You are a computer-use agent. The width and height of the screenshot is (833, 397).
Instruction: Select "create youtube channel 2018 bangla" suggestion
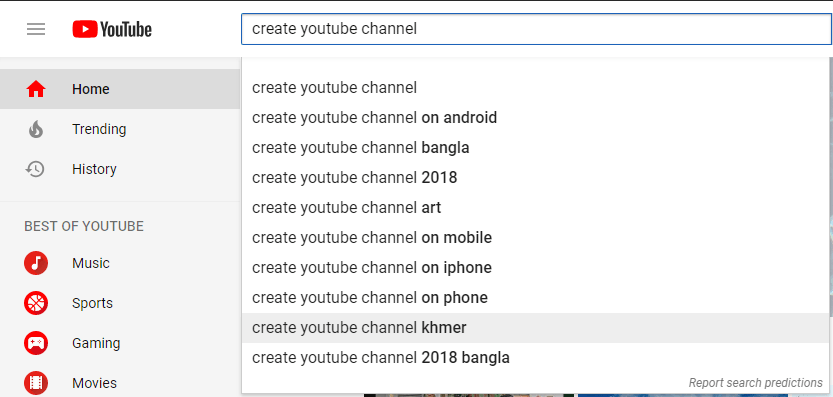(536, 358)
